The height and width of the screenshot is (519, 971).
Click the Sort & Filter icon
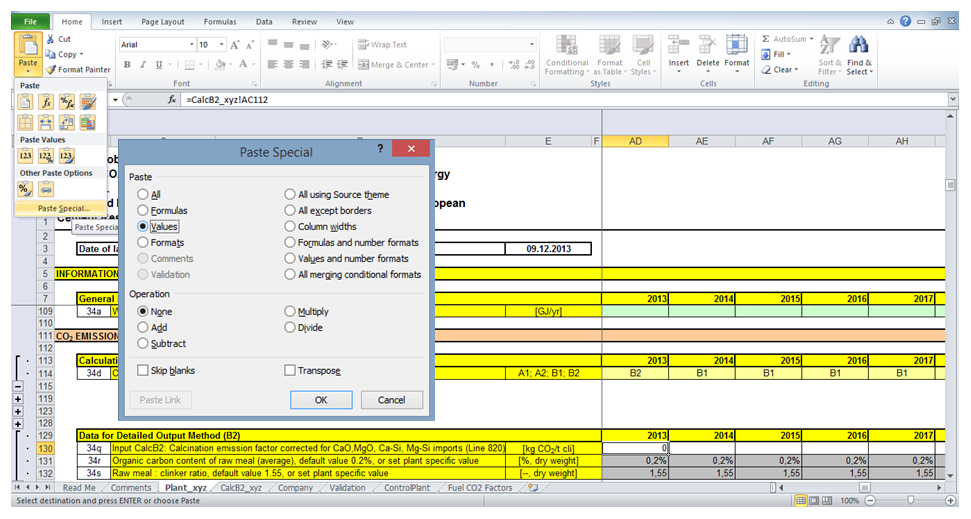point(829,45)
